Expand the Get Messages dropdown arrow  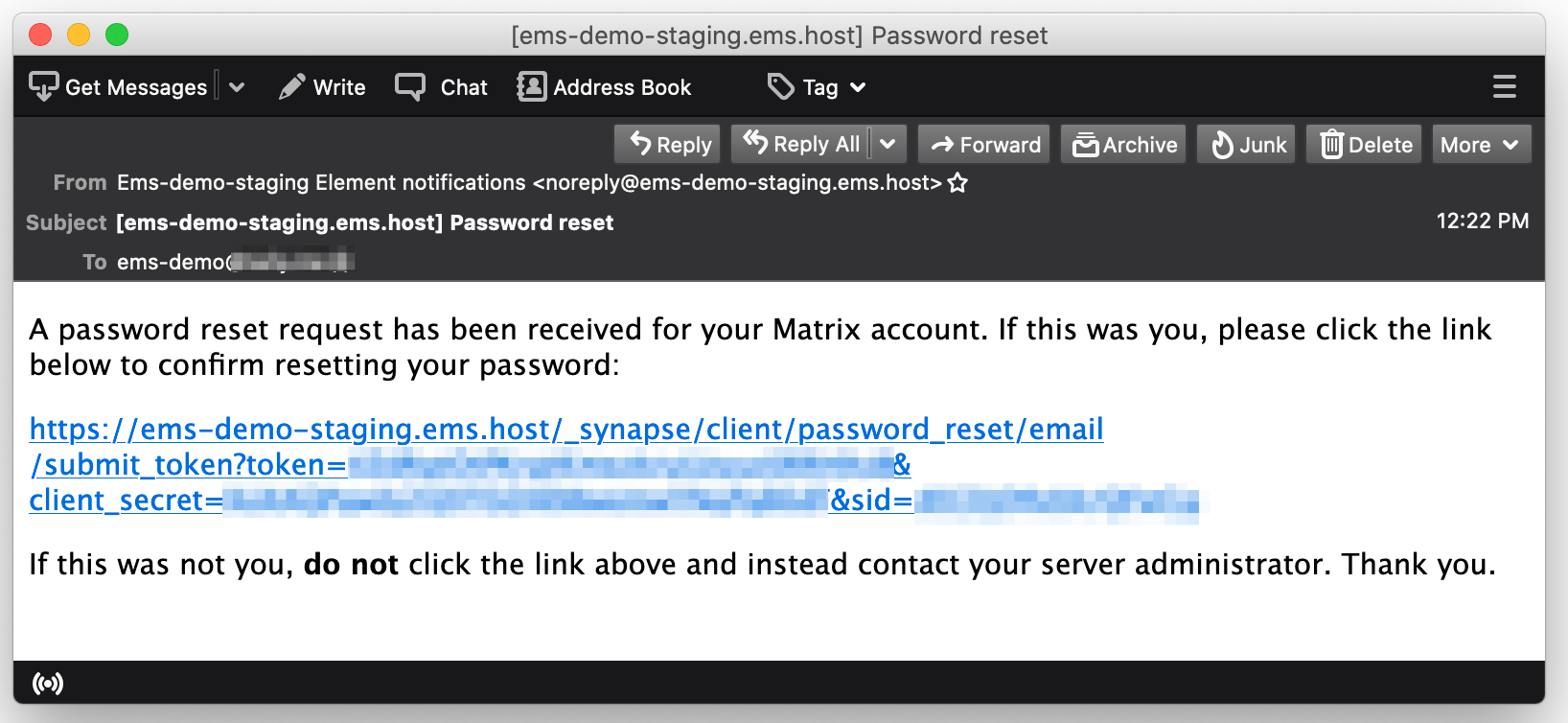click(237, 87)
